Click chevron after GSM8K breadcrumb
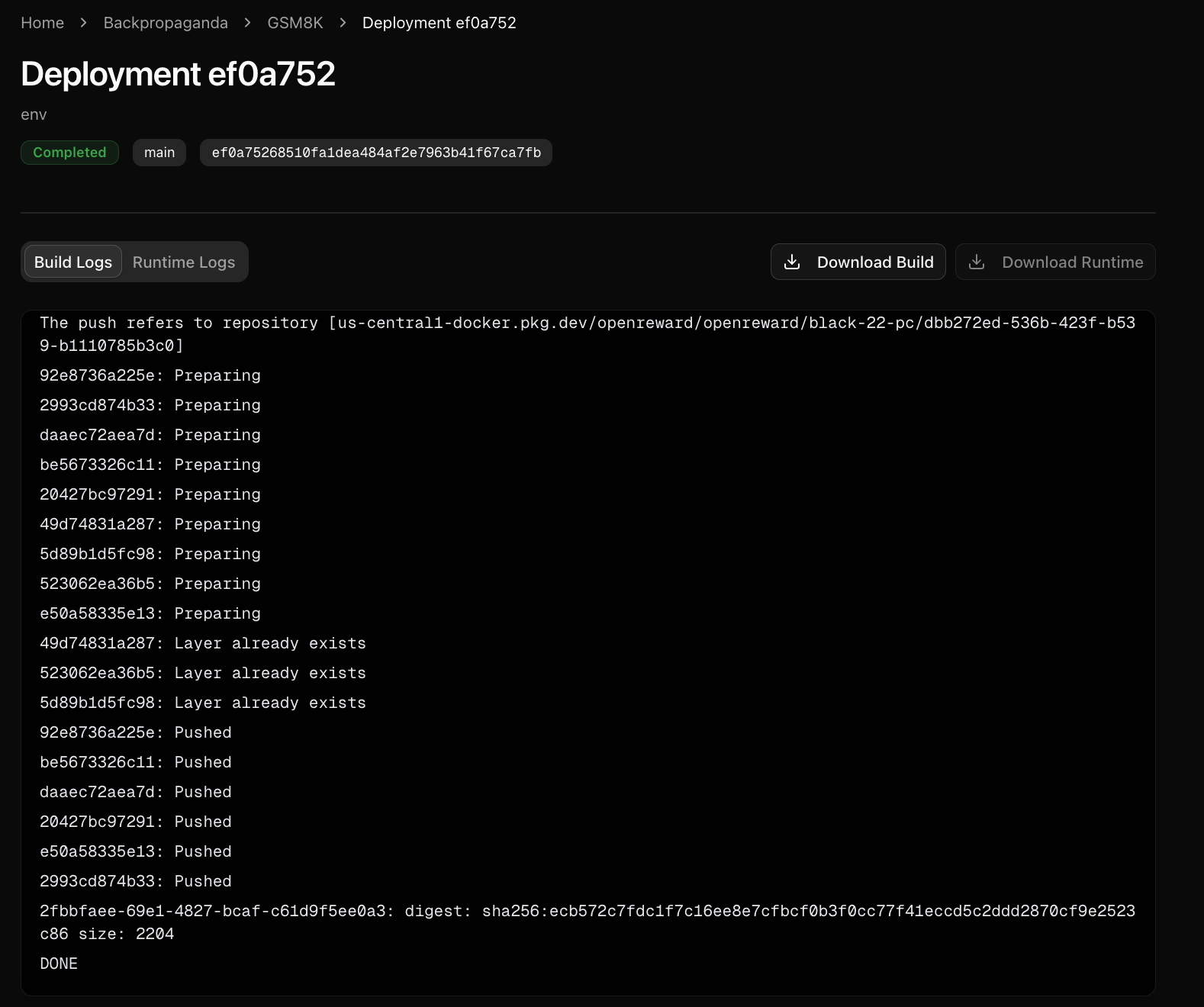The height and width of the screenshot is (1007, 1204). [343, 23]
